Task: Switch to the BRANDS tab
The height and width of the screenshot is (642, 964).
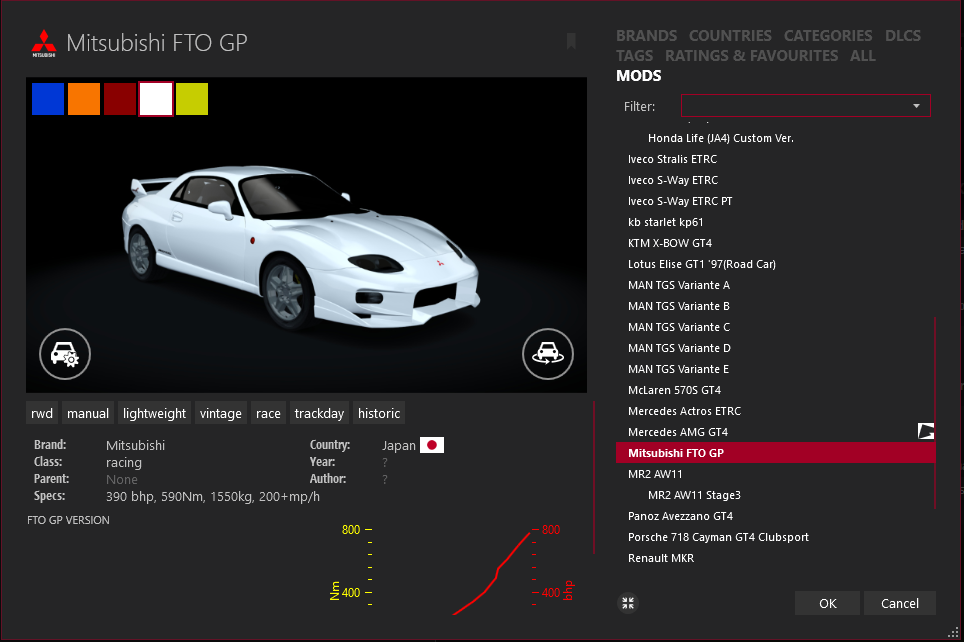Action: coord(646,36)
